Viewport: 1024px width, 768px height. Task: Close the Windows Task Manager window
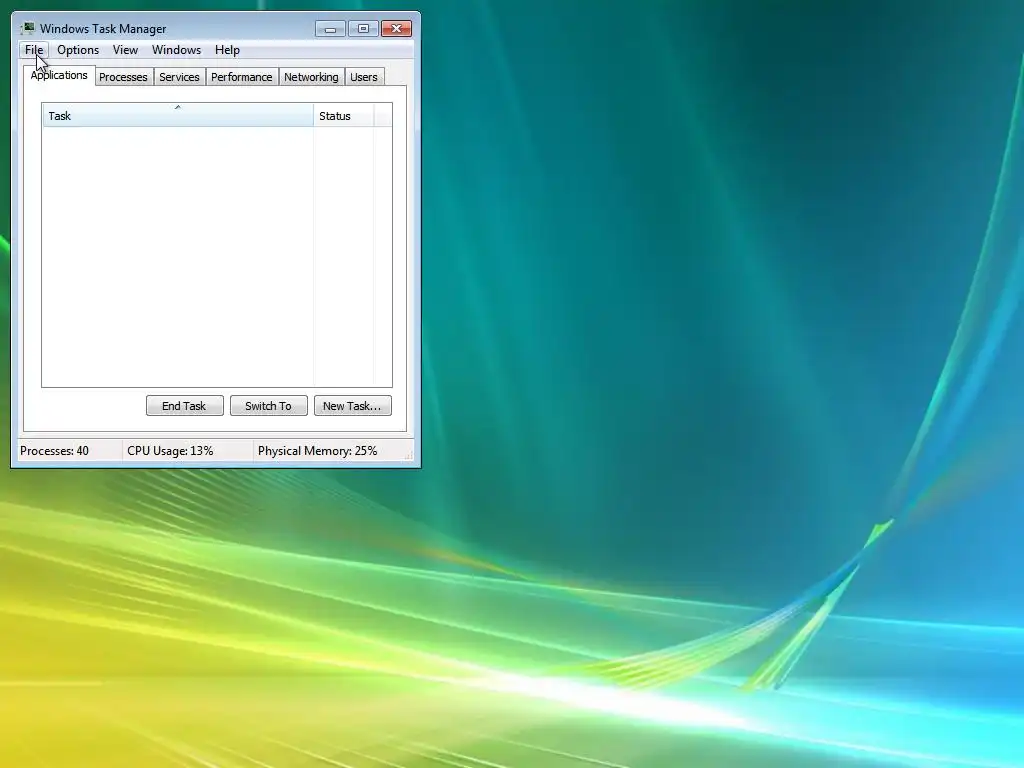point(396,29)
